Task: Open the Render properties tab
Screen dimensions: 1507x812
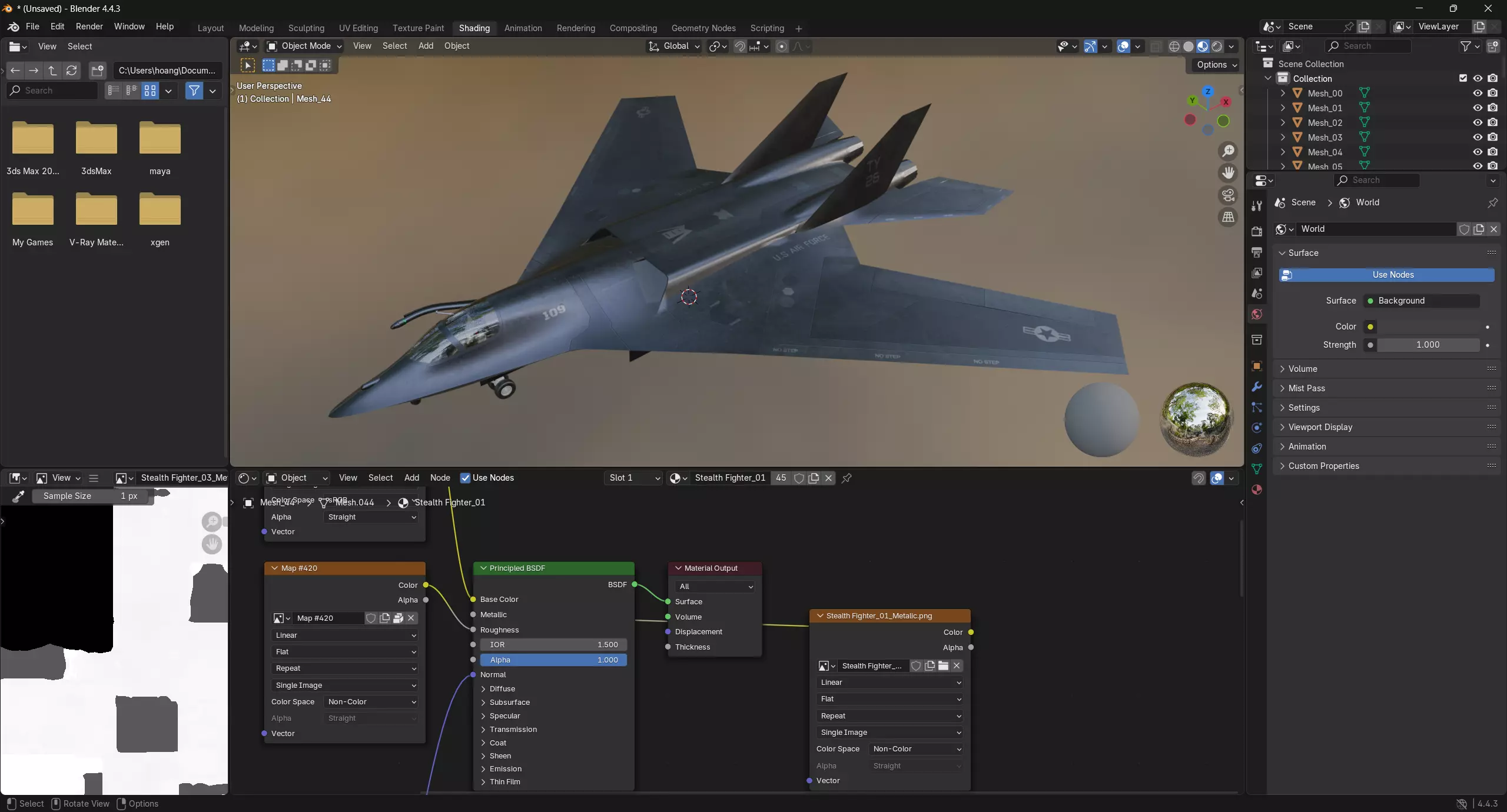Action: pos(1257,231)
